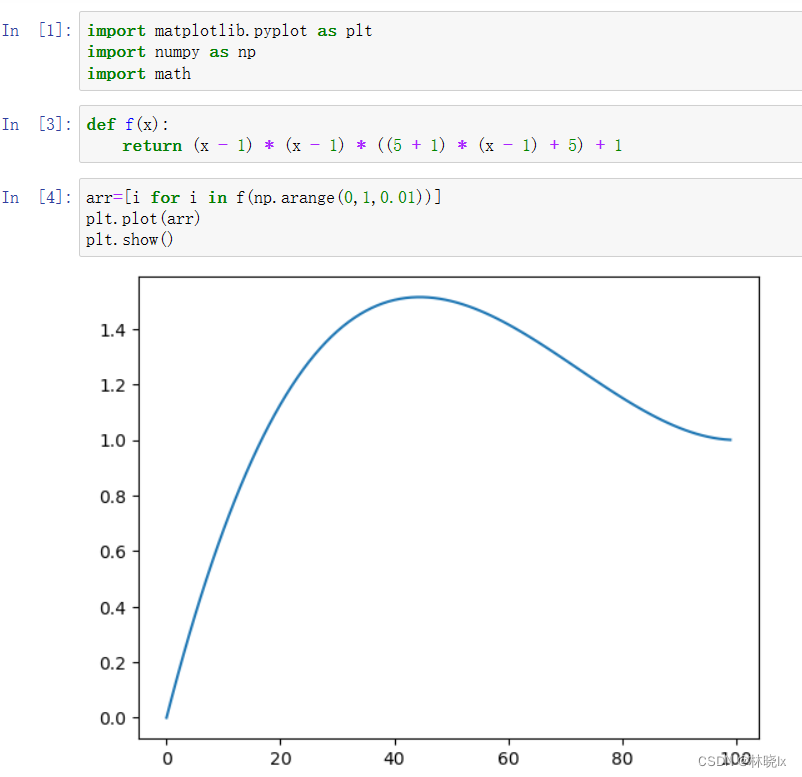Click the 1.0 y-axis tick label
802x777 pixels.
(x=113, y=441)
